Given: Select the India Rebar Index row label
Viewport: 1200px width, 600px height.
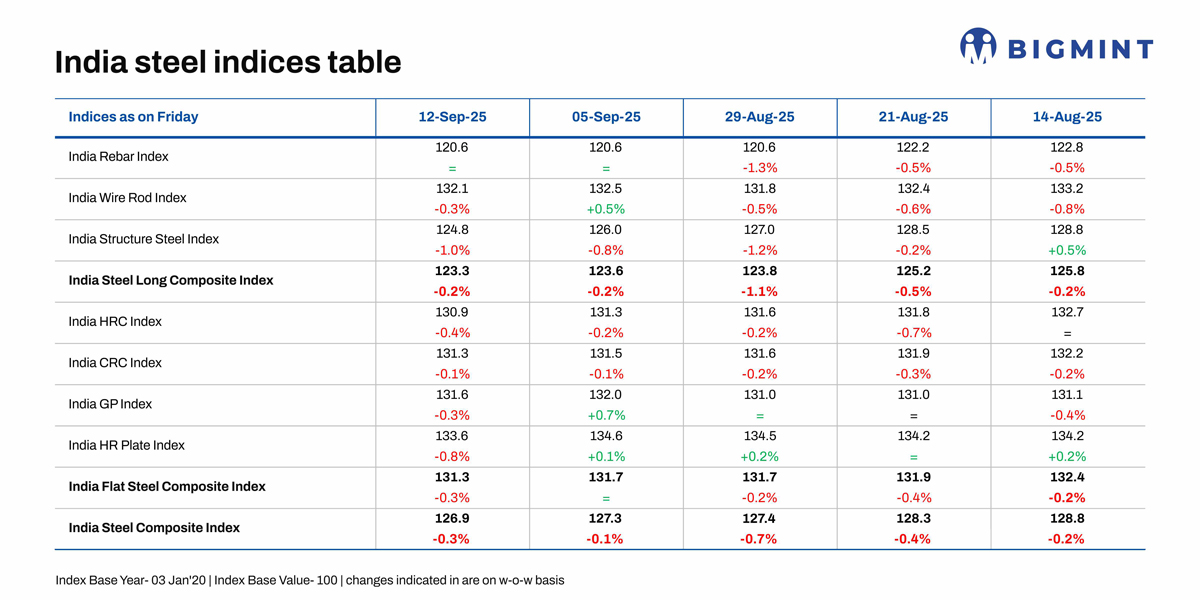Looking at the screenshot, I should (118, 157).
